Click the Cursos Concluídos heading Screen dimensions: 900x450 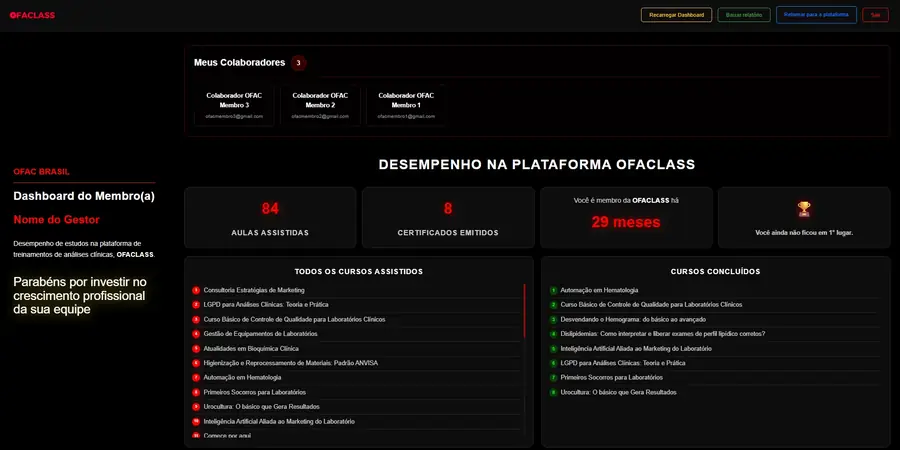(x=715, y=271)
